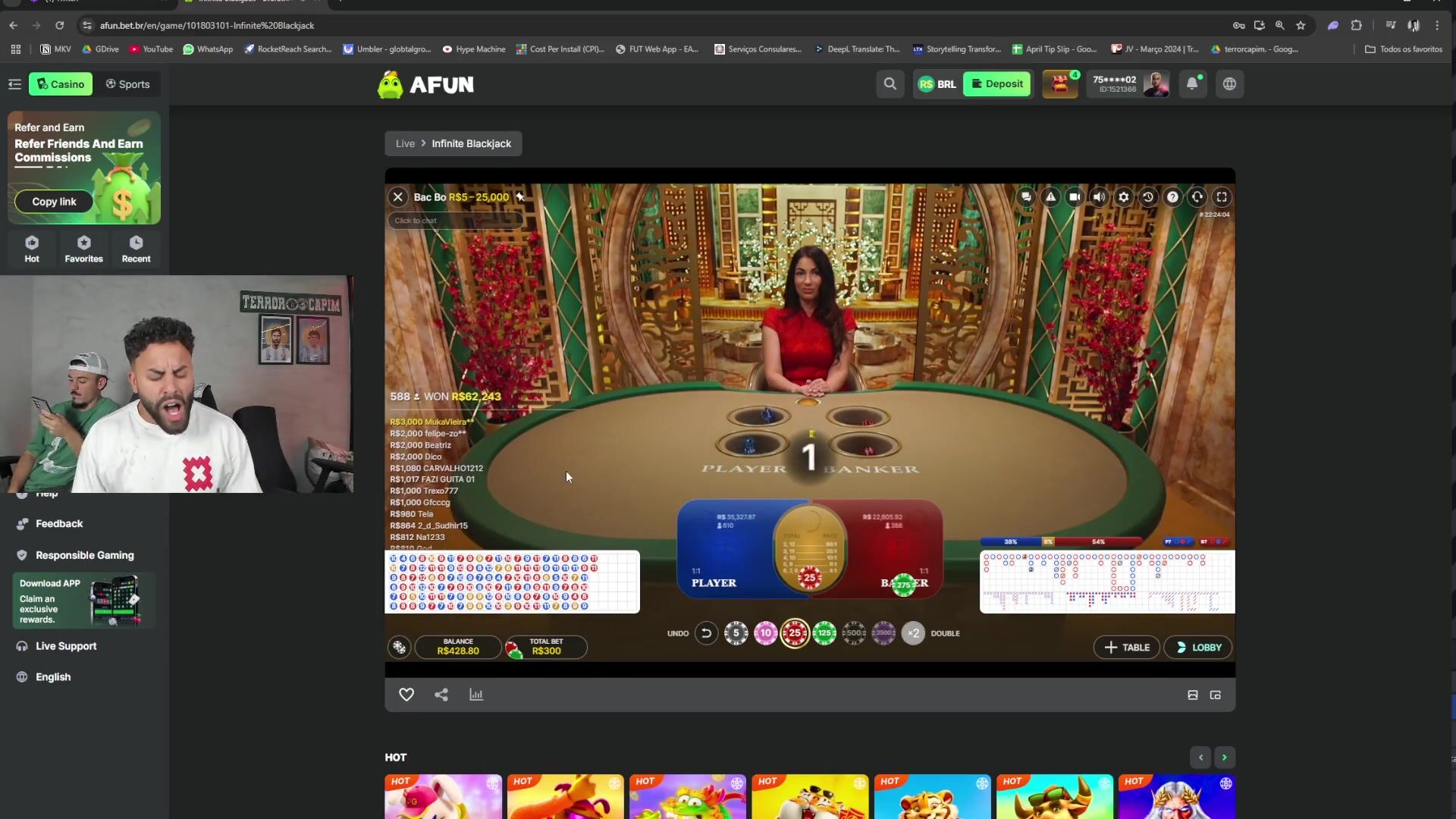Image resolution: width=1456 pixels, height=819 pixels.
Task: Open the game statistics chart icon
Action: click(476, 695)
